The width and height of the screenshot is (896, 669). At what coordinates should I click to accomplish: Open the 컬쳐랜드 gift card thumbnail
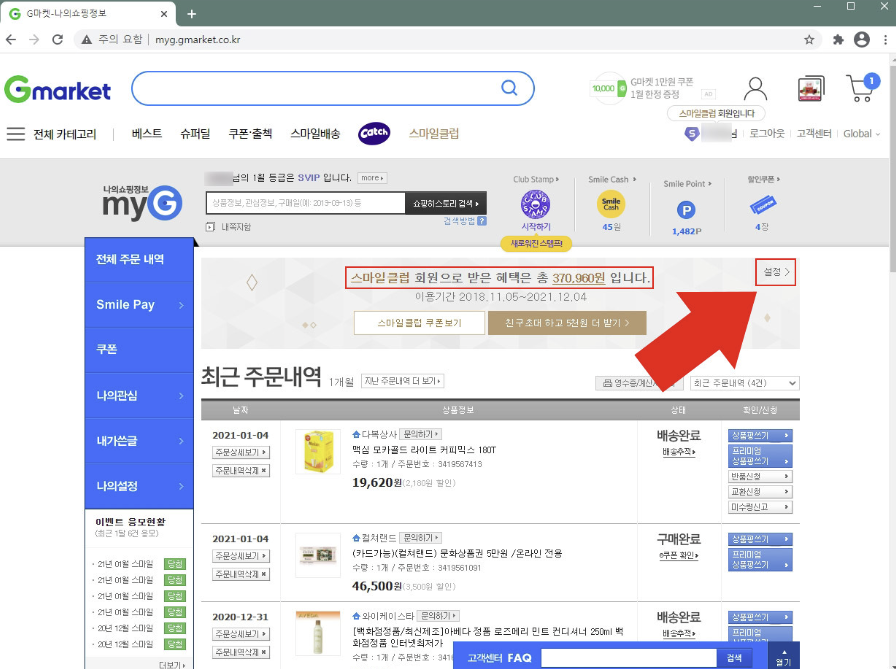[318, 555]
